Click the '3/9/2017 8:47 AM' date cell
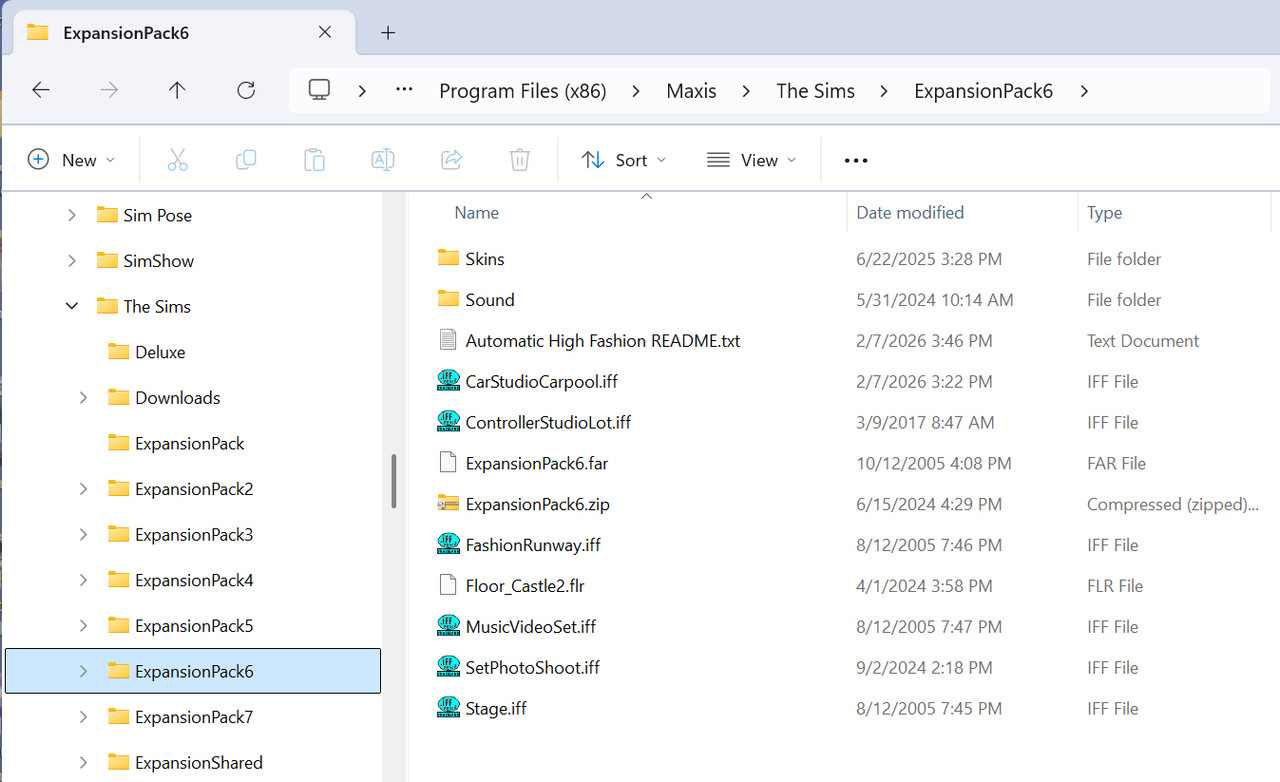This screenshot has width=1280, height=782. pos(925,422)
